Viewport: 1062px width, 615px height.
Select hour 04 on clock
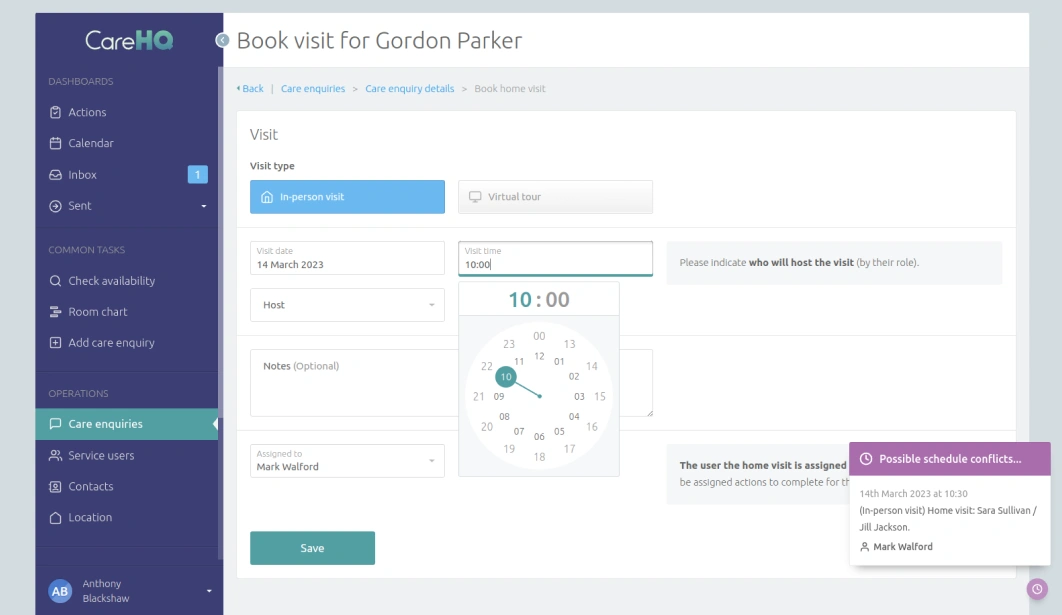pos(574,417)
